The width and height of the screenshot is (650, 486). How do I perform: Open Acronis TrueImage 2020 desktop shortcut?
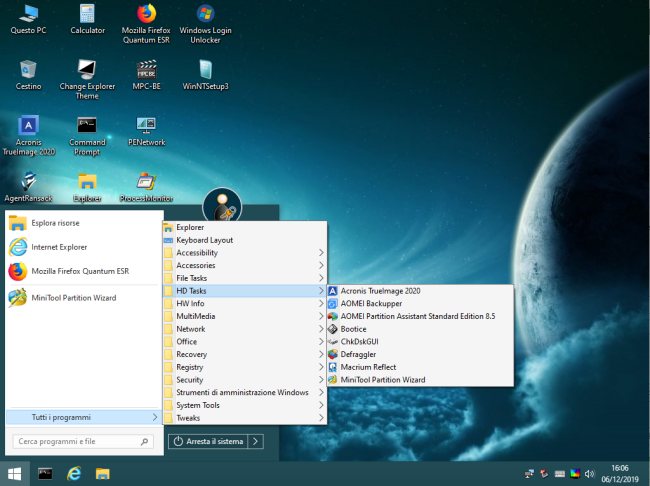click(x=28, y=136)
